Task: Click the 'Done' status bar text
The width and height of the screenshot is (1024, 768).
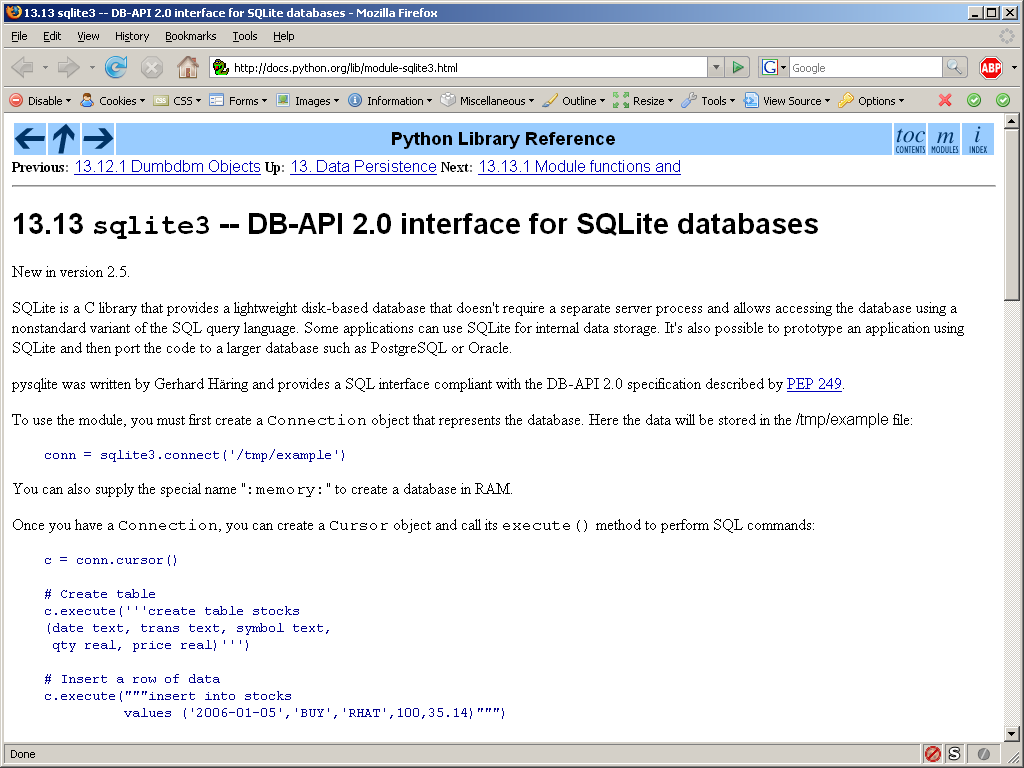Action: click(23, 754)
